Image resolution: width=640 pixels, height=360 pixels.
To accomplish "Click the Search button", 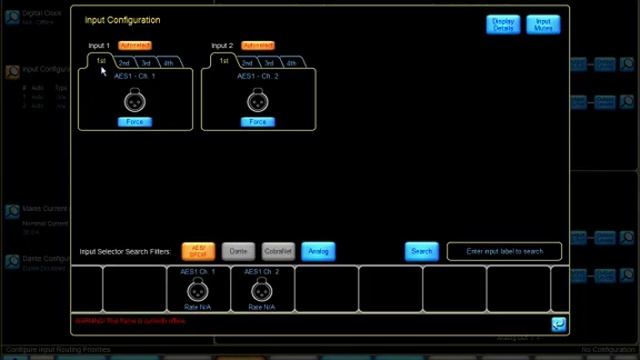I will 422,251.
